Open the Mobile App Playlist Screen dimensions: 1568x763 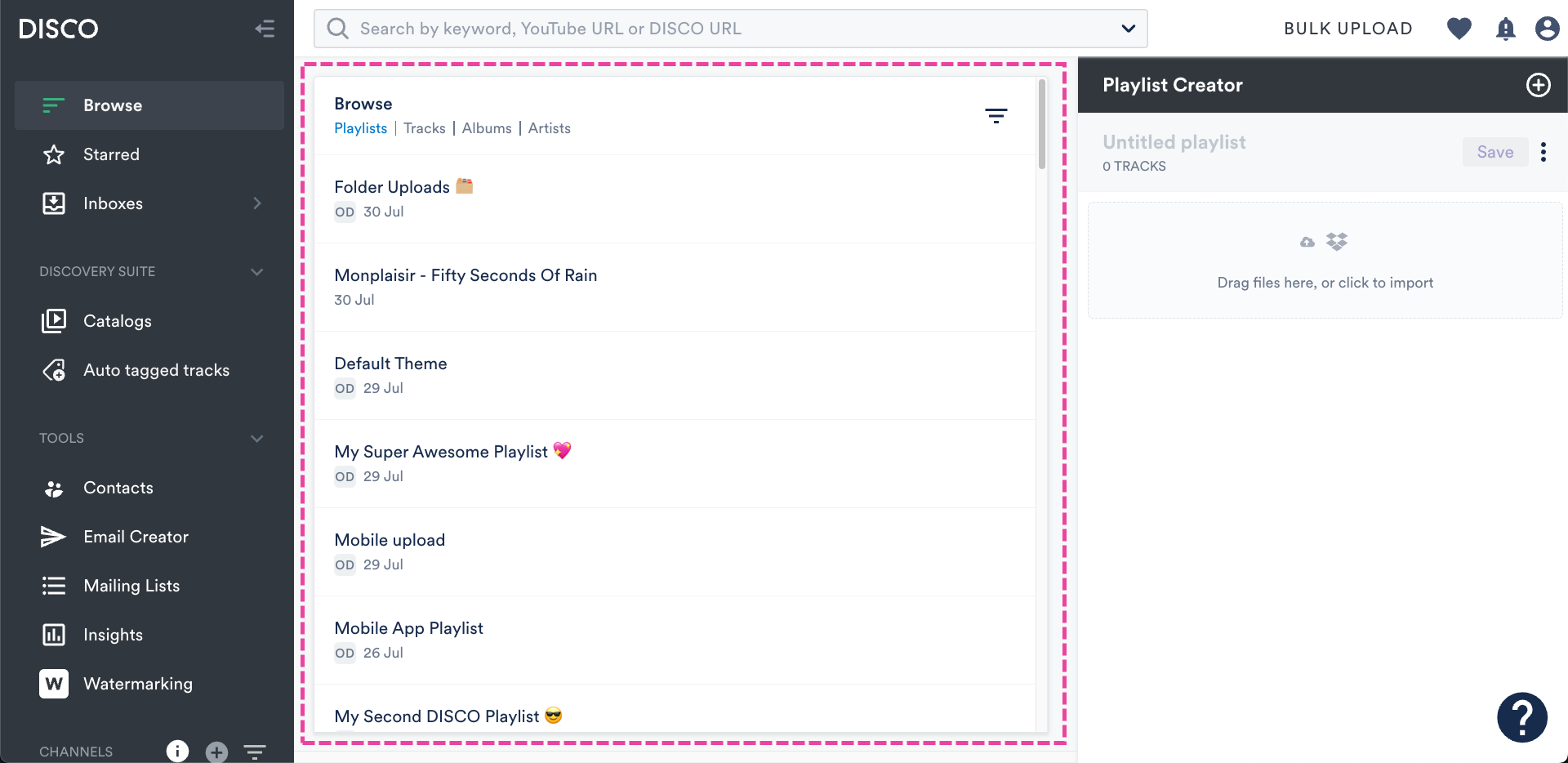click(x=675, y=640)
